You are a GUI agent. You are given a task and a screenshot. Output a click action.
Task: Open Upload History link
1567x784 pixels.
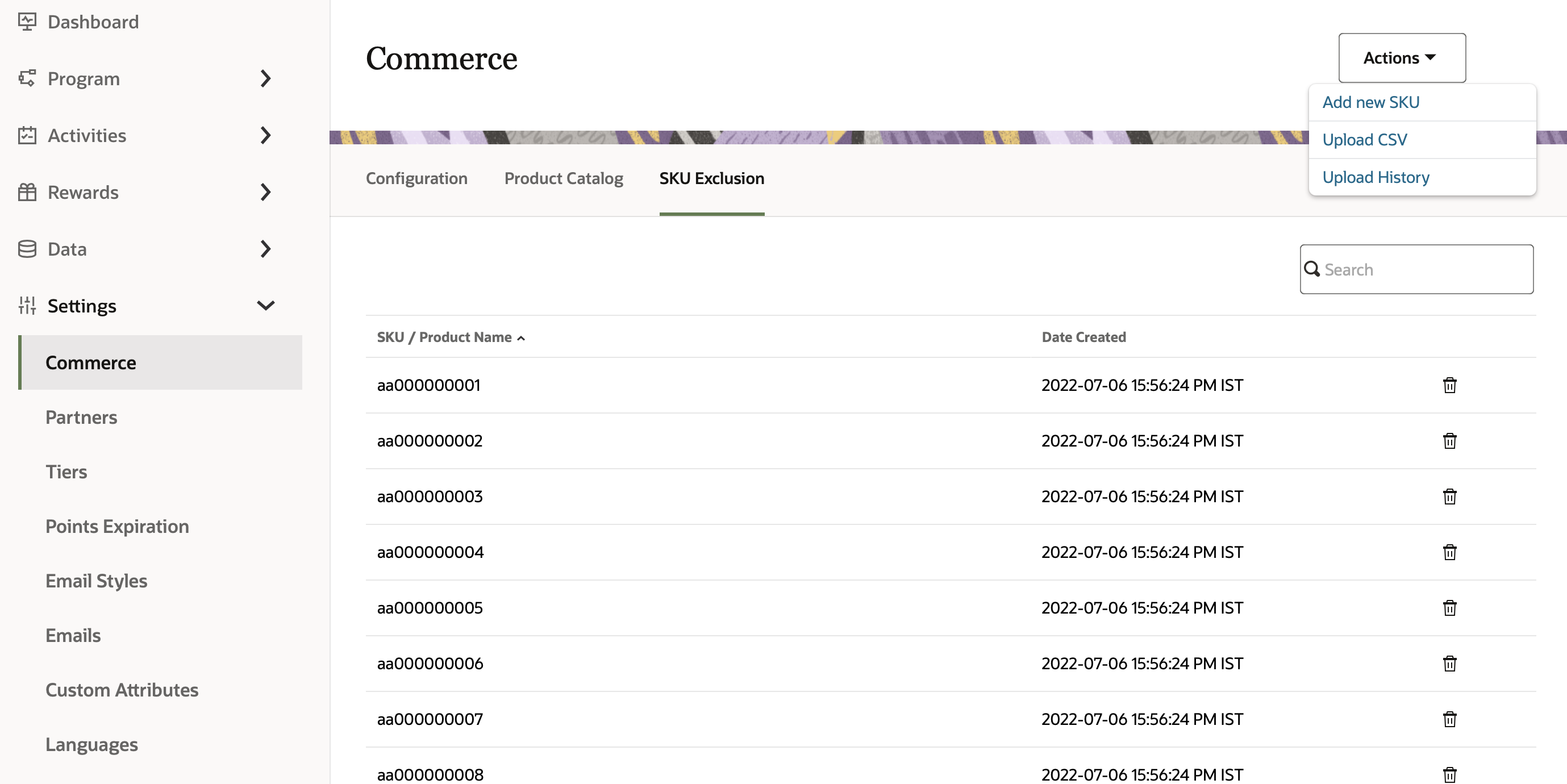pyautogui.click(x=1376, y=177)
